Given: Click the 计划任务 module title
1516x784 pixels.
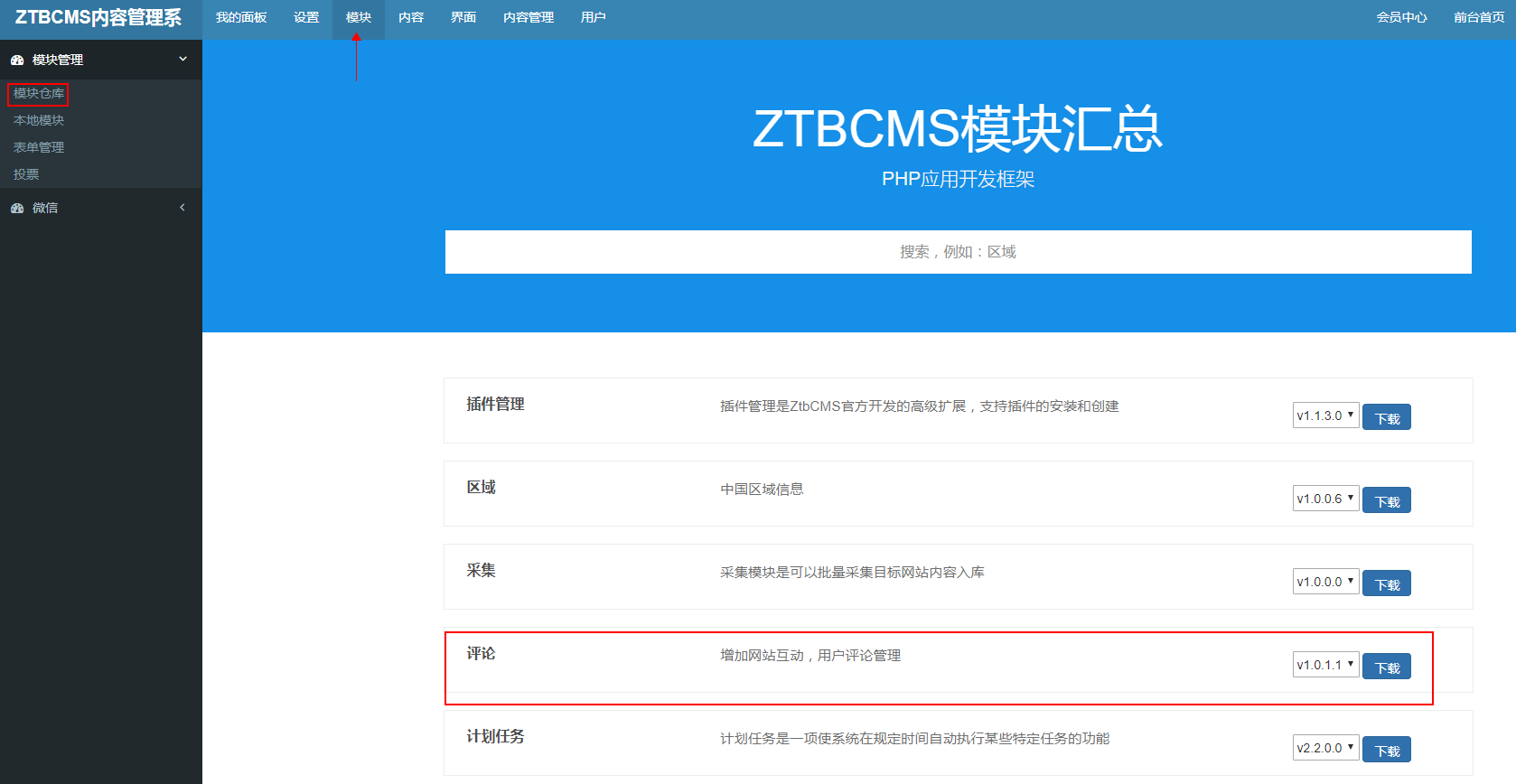Looking at the screenshot, I should 495,737.
